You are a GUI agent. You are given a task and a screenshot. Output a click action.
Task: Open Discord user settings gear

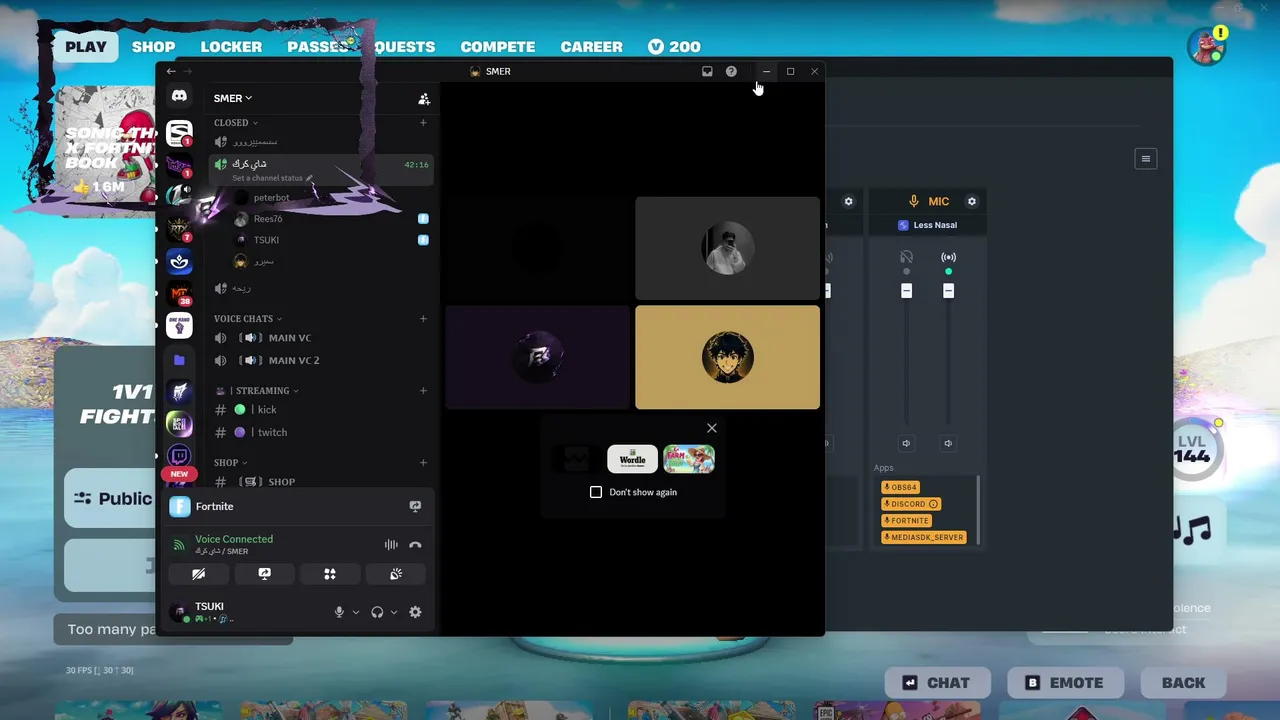pos(415,612)
